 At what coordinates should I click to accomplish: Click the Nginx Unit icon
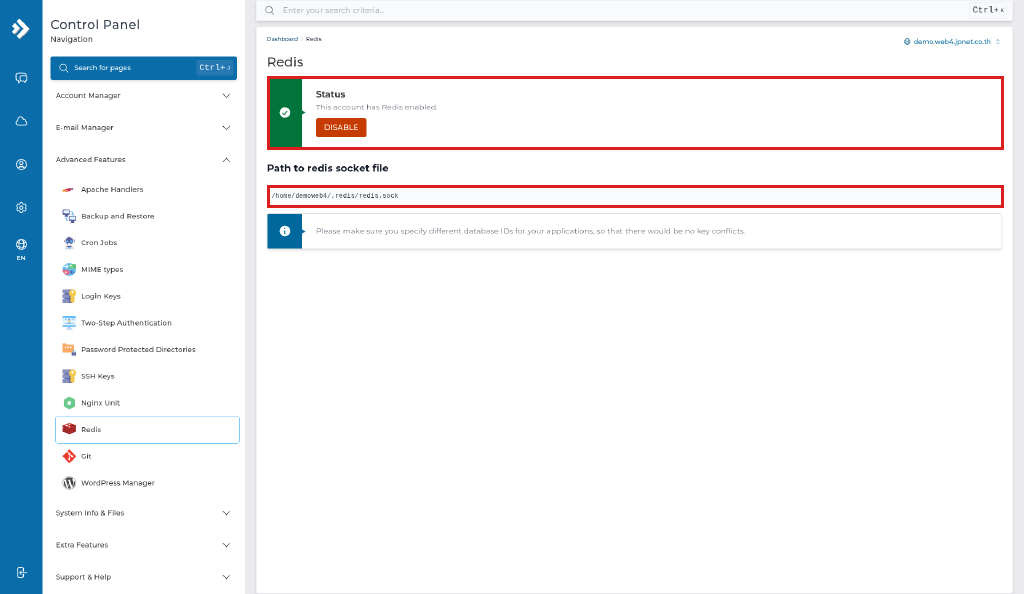(x=69, y=403)
